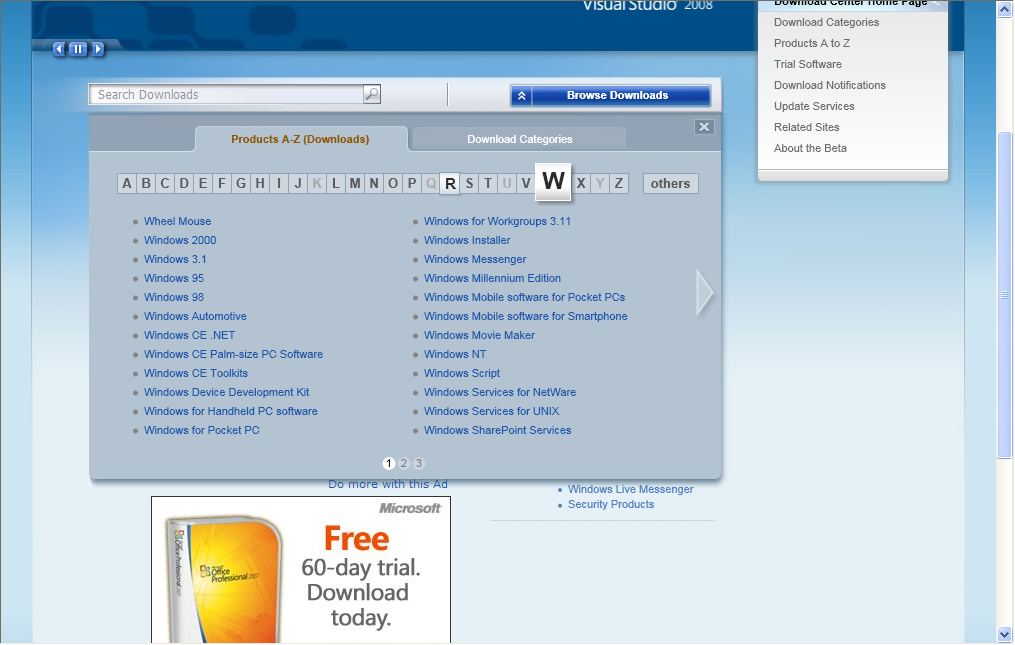The height and width of the screenshot is (645, 1015).
Task: Click the Office 60-day trial ad
Action: pos(301,570)
